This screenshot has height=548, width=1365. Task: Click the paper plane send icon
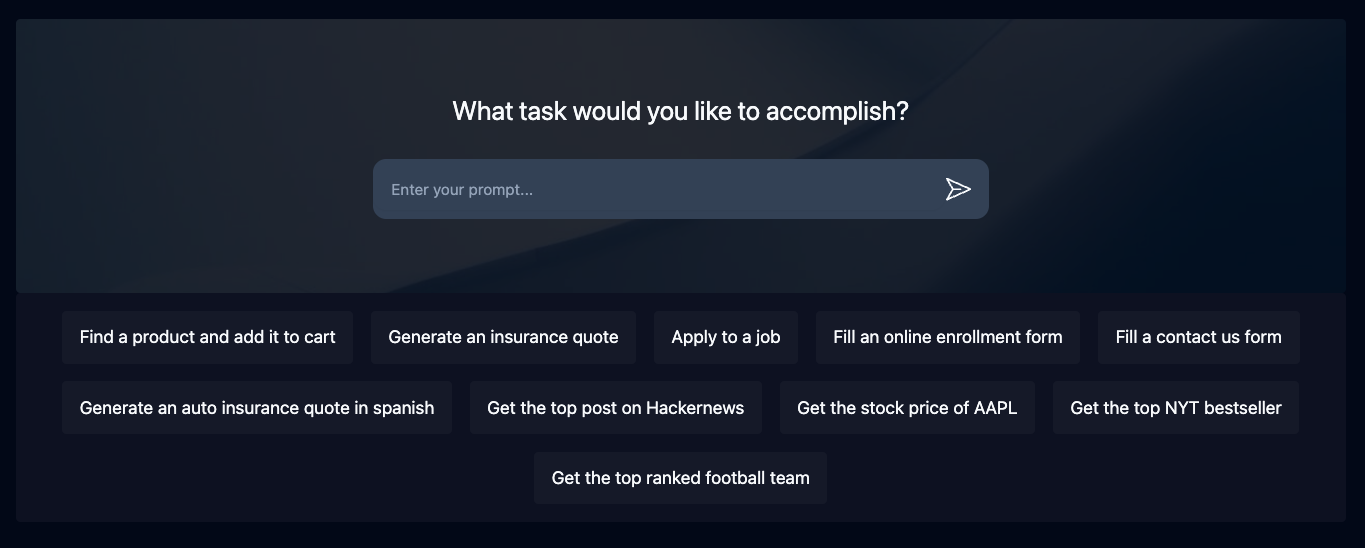958,189
